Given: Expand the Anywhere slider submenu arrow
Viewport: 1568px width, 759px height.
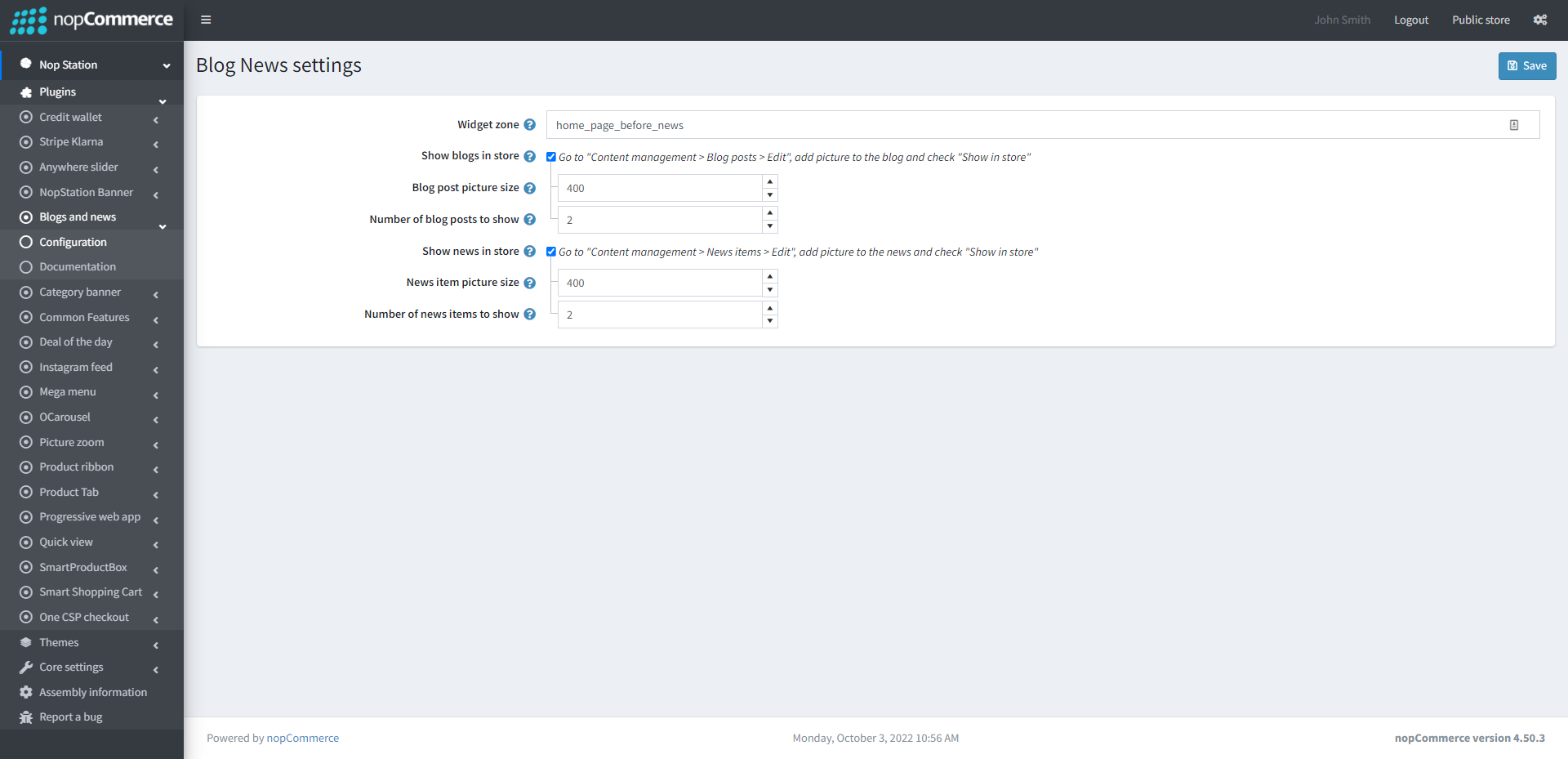Looking at the screenshot, I should tap(156, 170).
